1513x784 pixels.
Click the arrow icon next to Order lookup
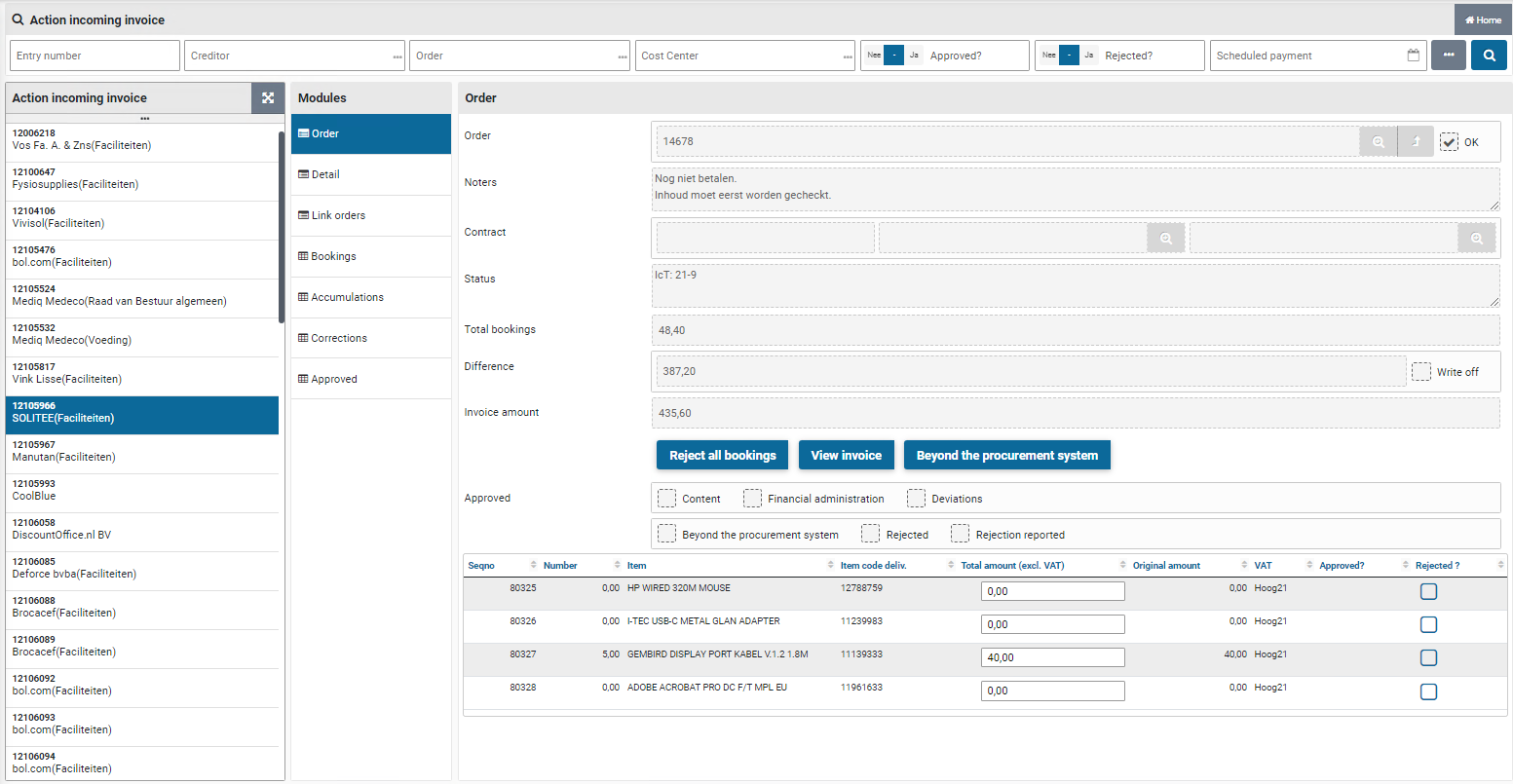pyautogui.click(x=1416, y=142)
